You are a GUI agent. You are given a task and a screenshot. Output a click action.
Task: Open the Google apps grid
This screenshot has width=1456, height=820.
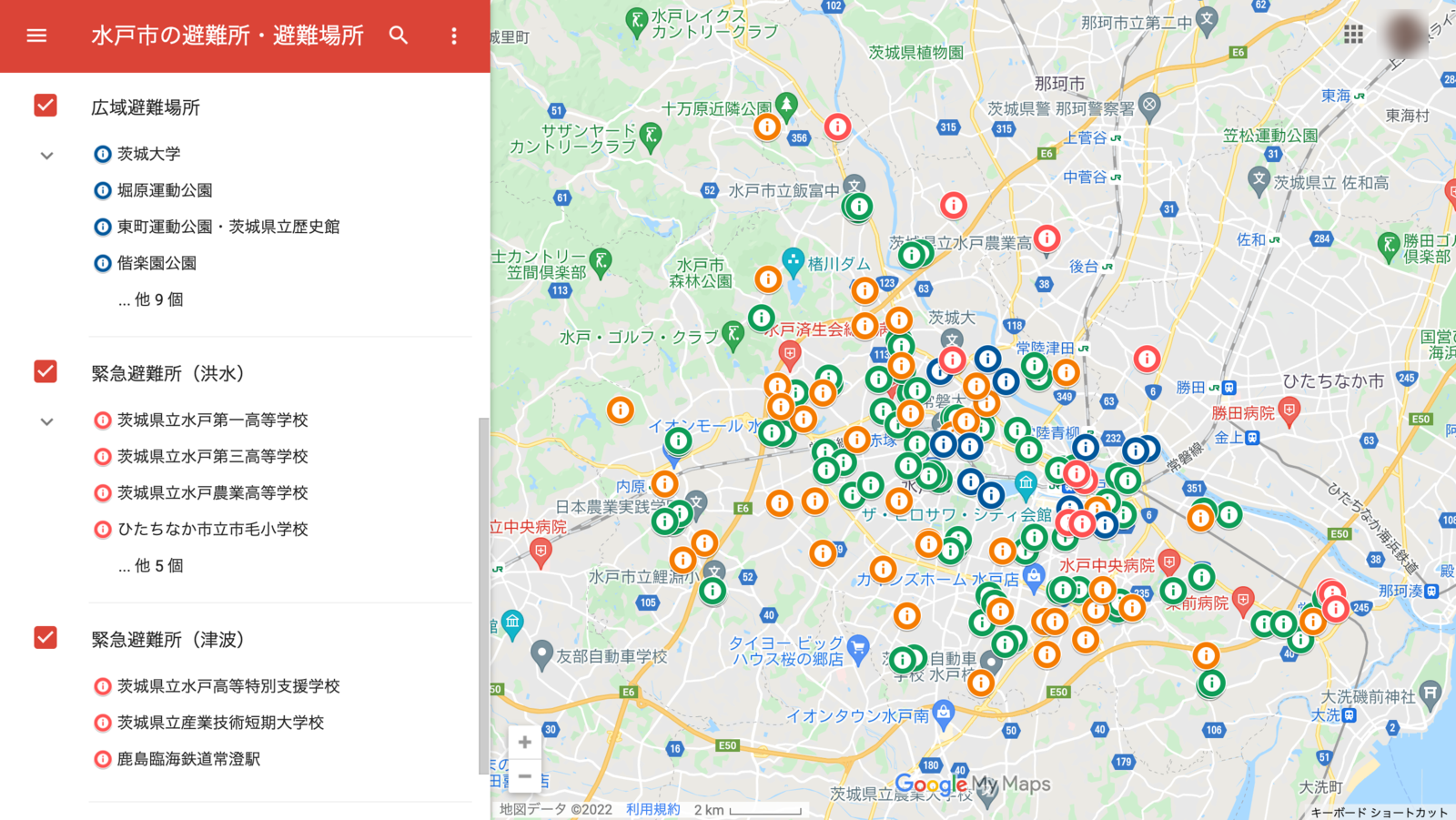(1353, 35)
